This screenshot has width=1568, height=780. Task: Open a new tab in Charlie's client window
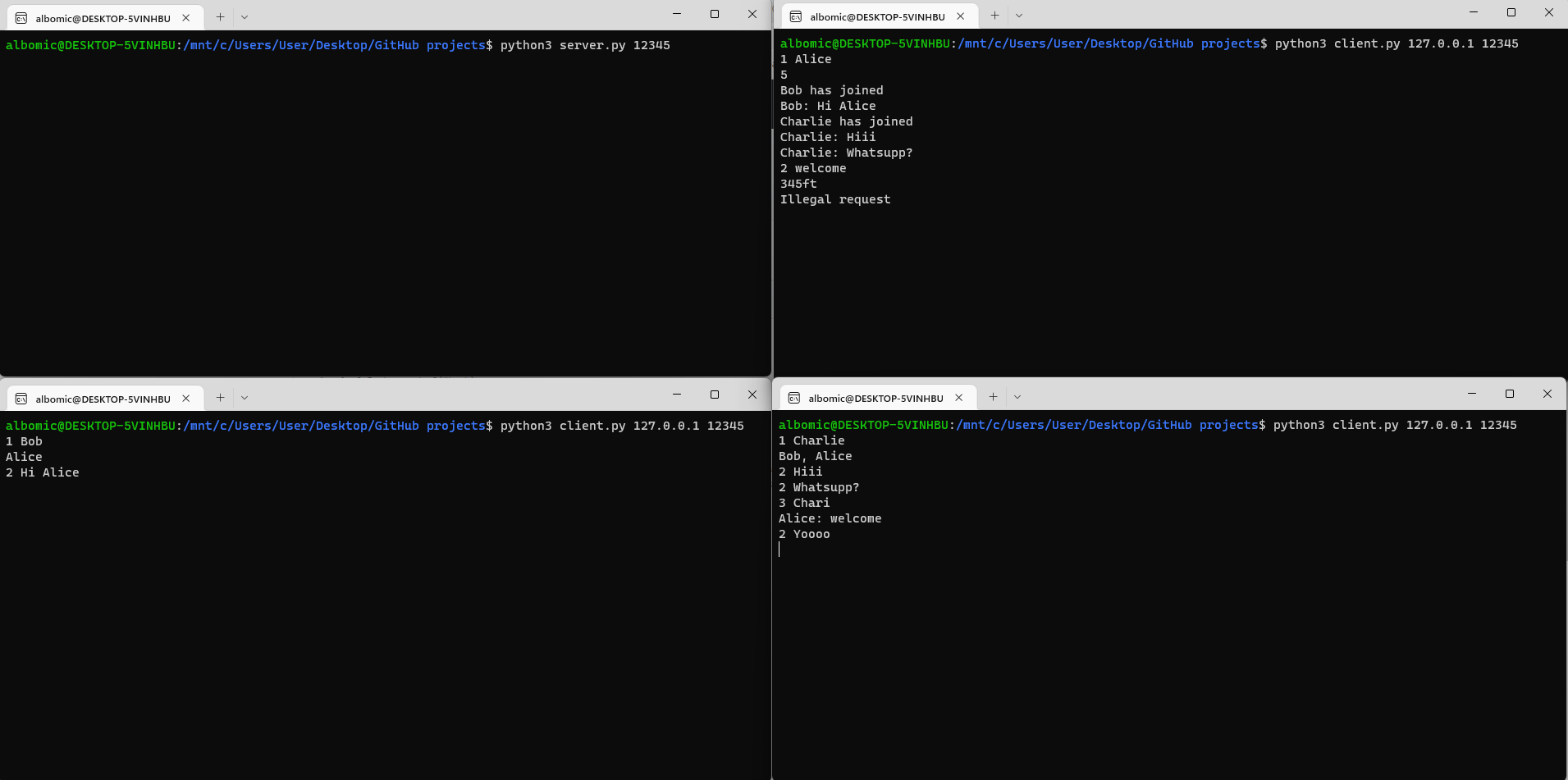tap(993, 397)
